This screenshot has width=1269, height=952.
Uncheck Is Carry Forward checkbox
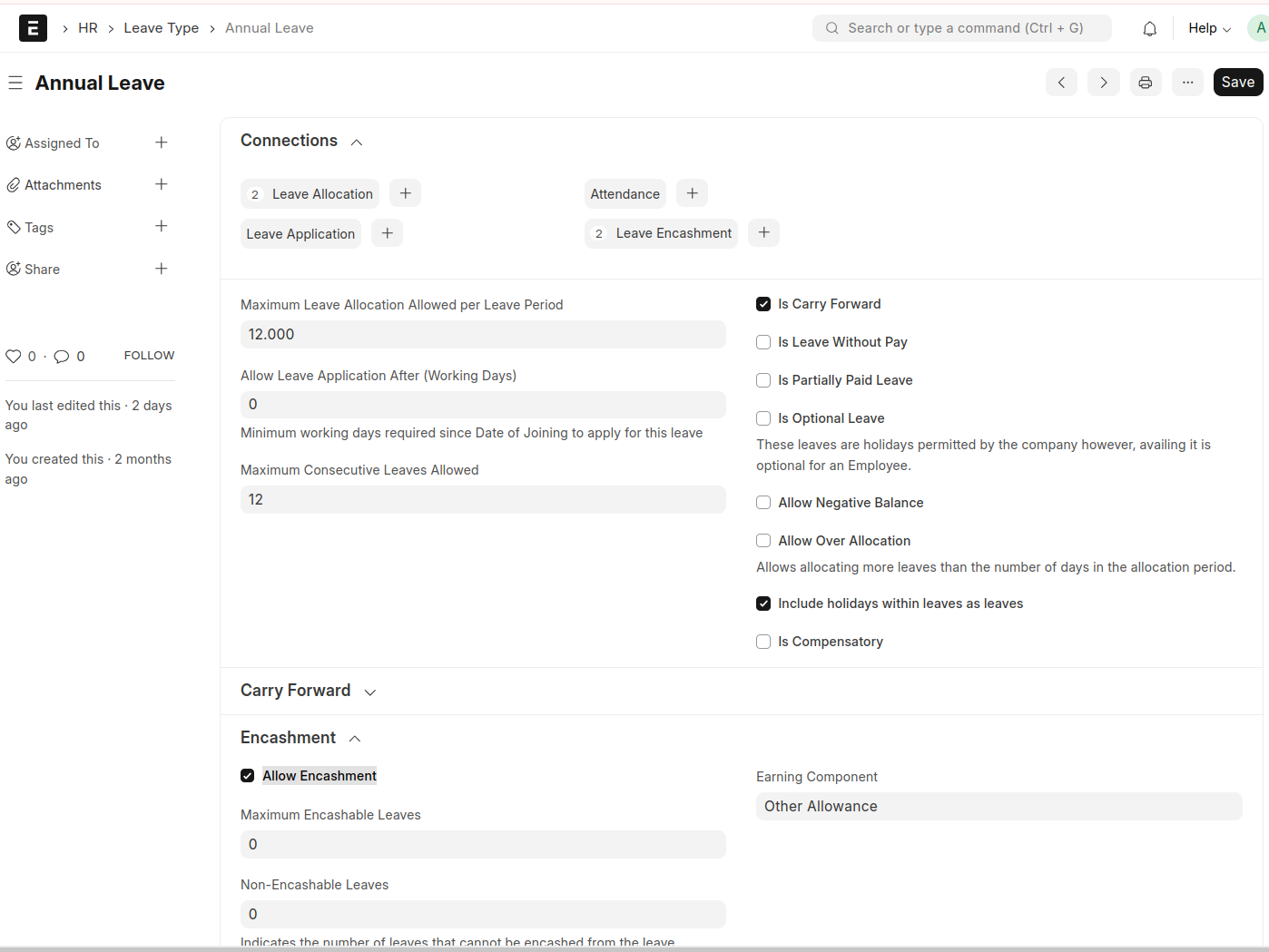tap(763, 304)
